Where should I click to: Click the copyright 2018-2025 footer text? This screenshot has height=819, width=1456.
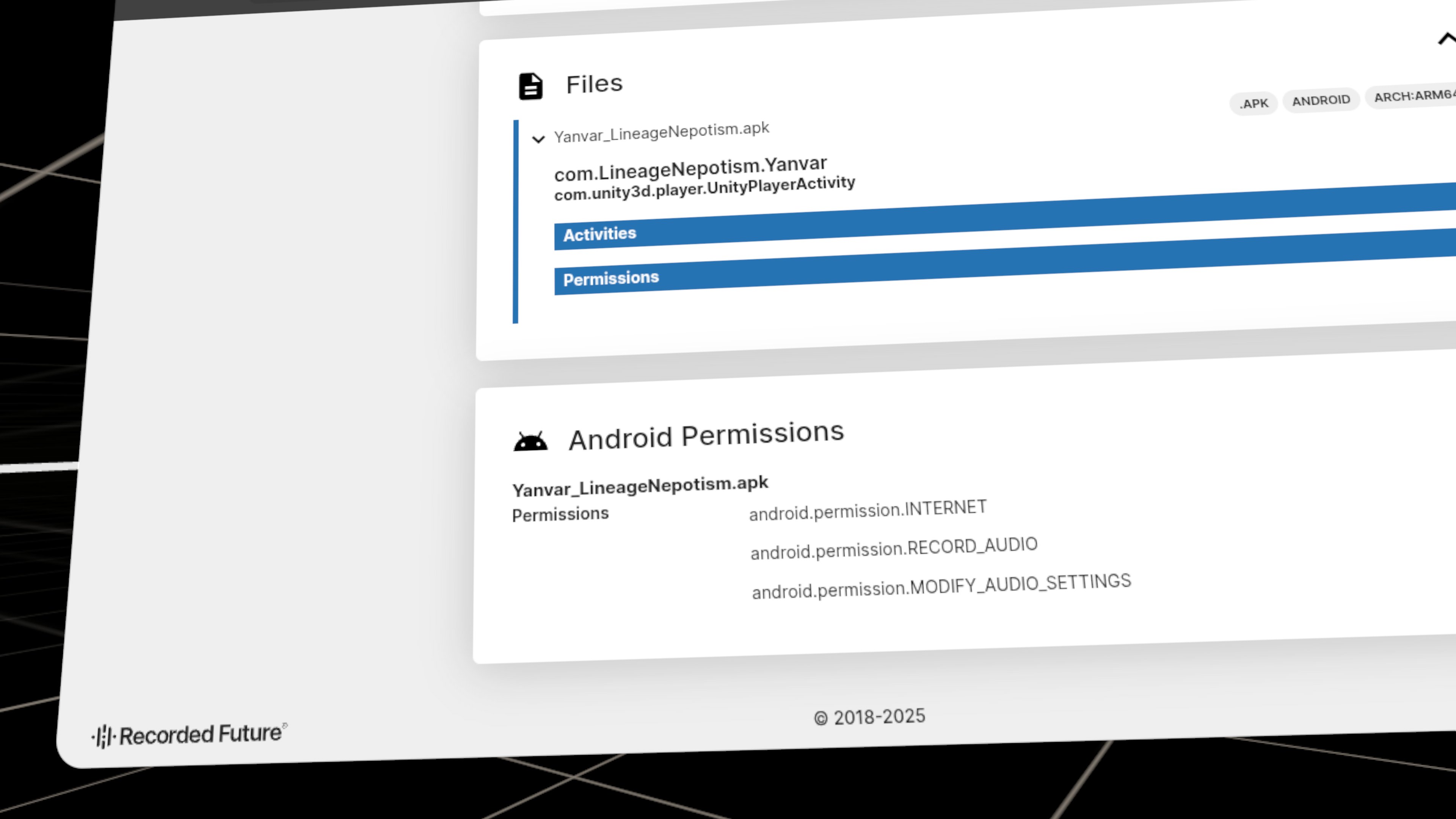[x=869, y=717]
